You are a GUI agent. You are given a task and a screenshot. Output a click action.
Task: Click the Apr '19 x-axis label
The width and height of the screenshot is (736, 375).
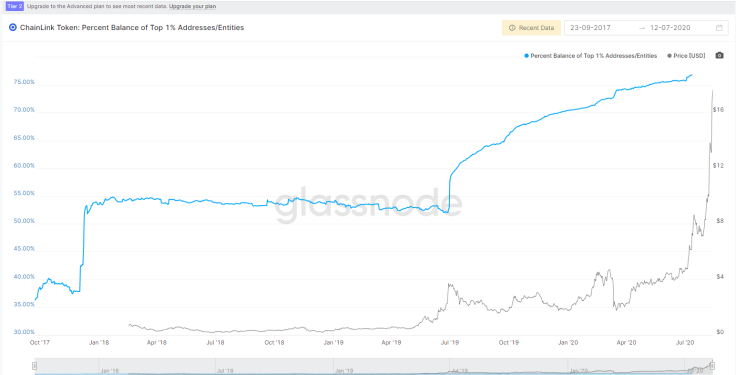tap(391, 343)
